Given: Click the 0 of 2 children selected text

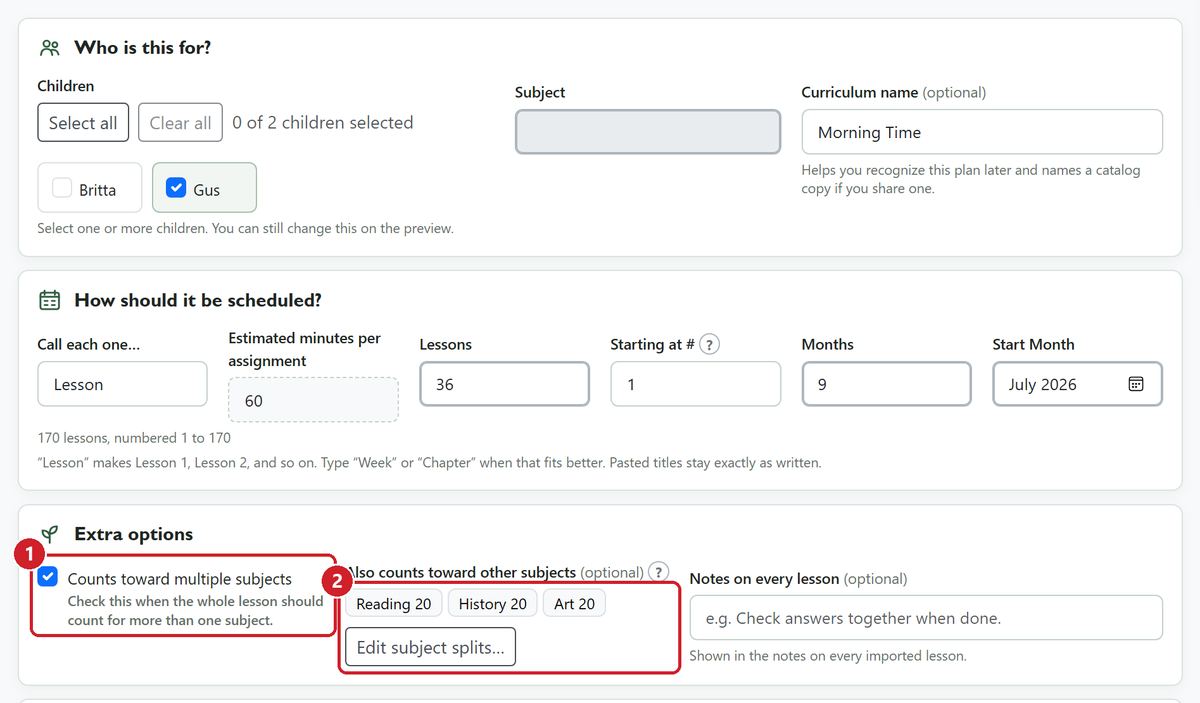Looking at the screenshot, I should 323,123.
